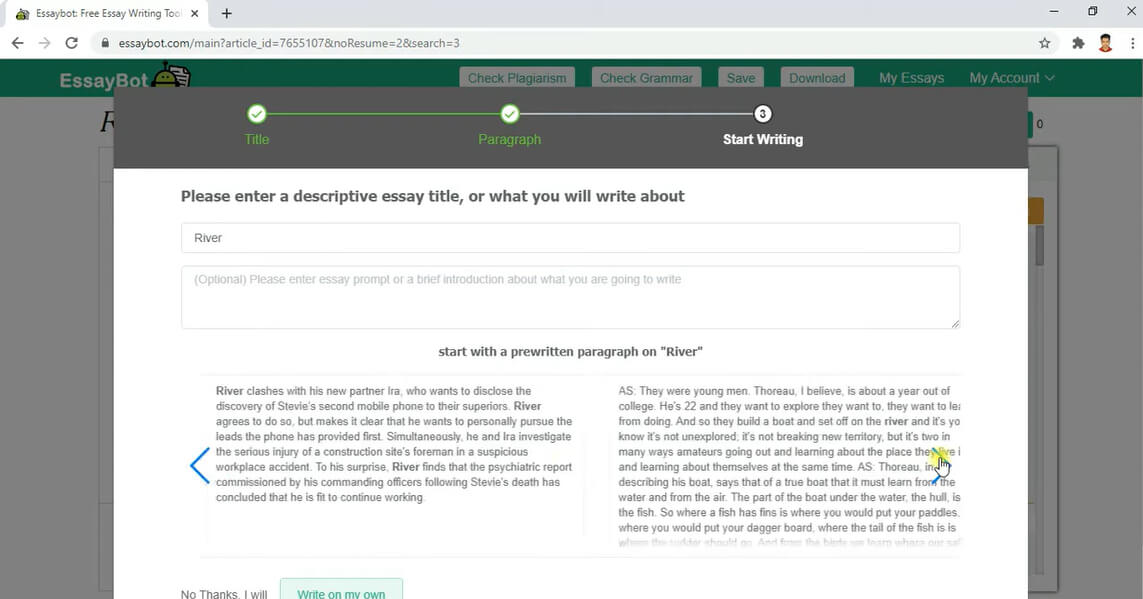Click the browser back arrow

17,43
